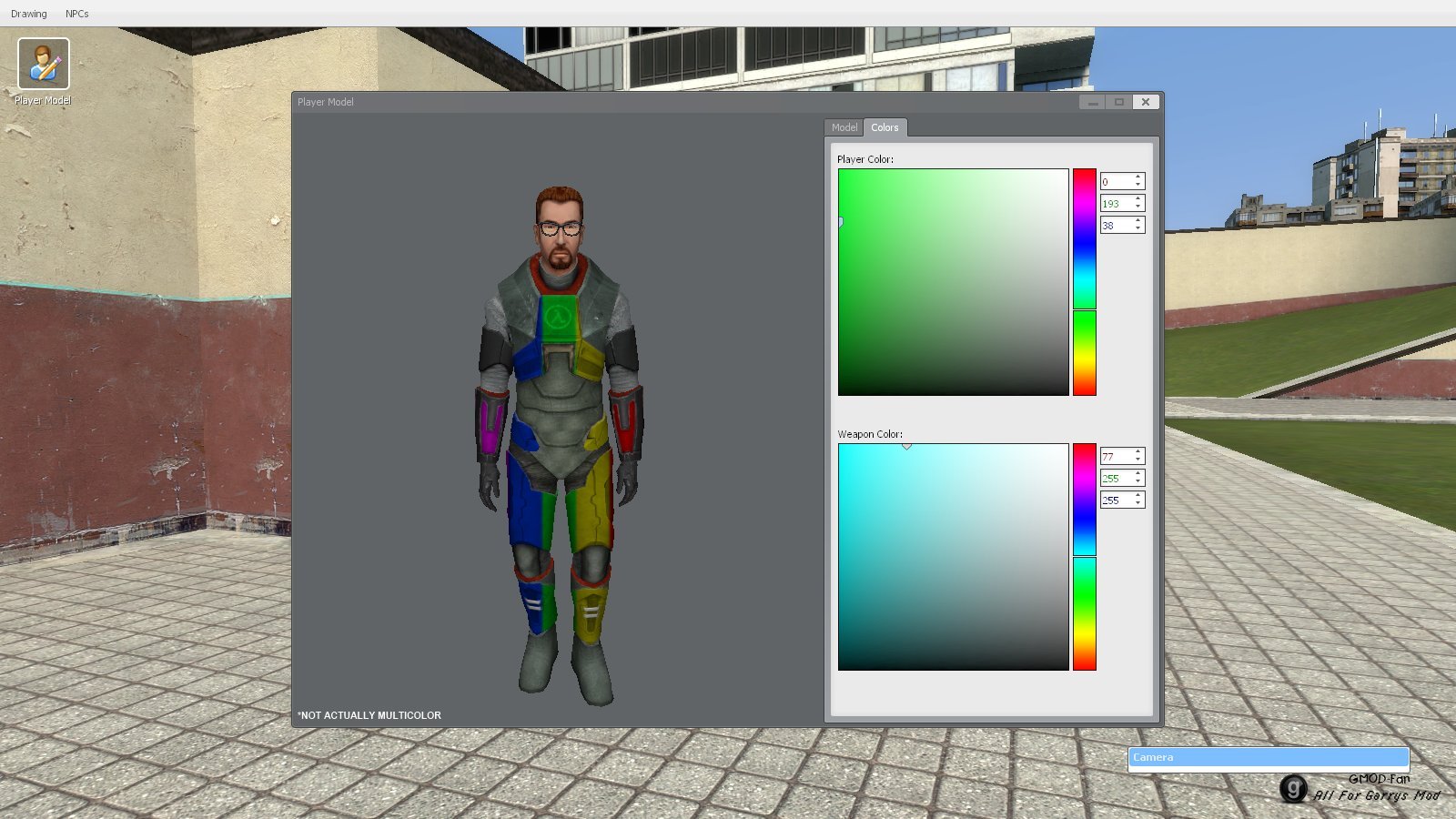Select the Camera tool entry
This screenshot has width=1456, height=819.
click(x=1269, y=757)
